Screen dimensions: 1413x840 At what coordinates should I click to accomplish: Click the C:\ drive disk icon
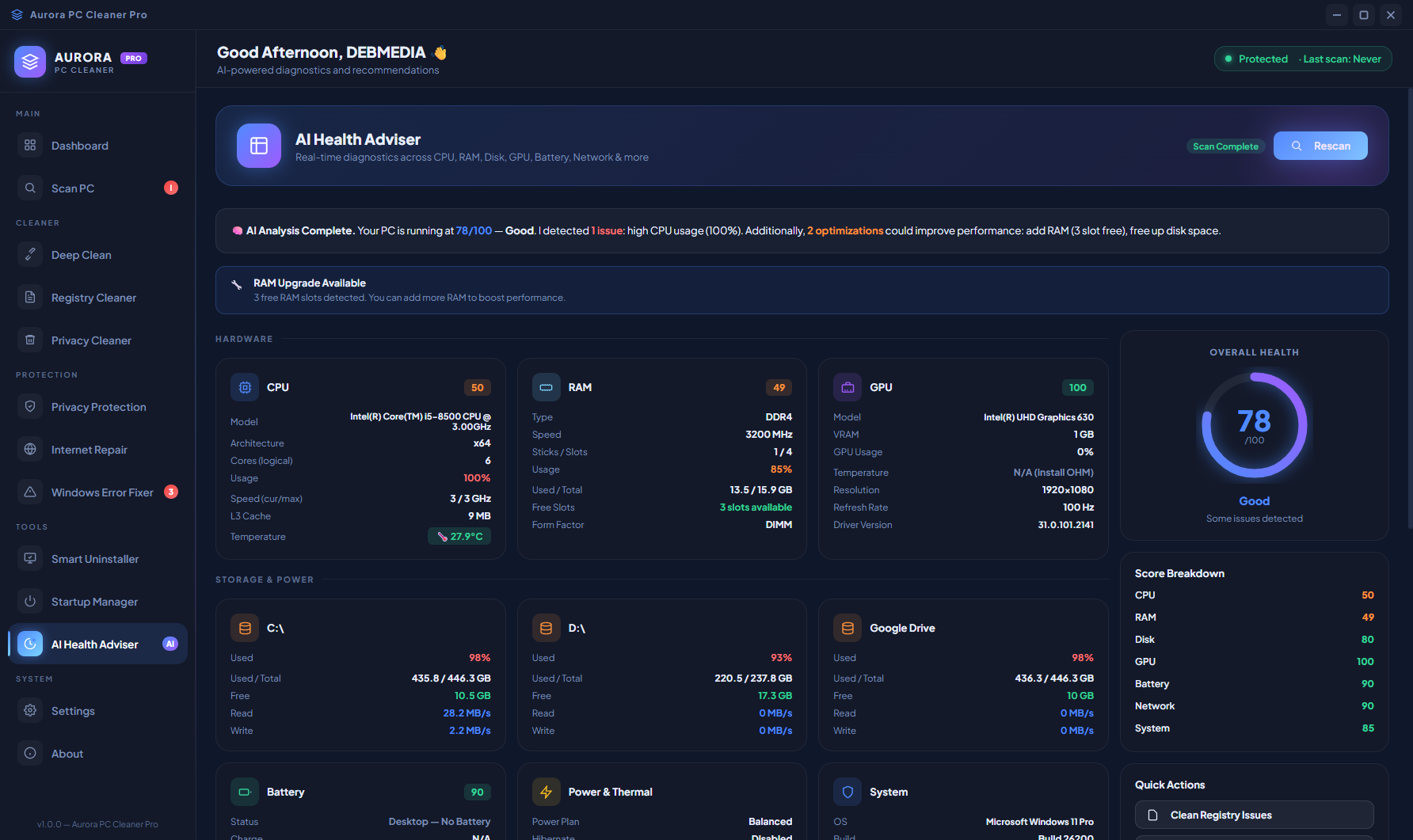pyautogui.click(x=245, y=629)
